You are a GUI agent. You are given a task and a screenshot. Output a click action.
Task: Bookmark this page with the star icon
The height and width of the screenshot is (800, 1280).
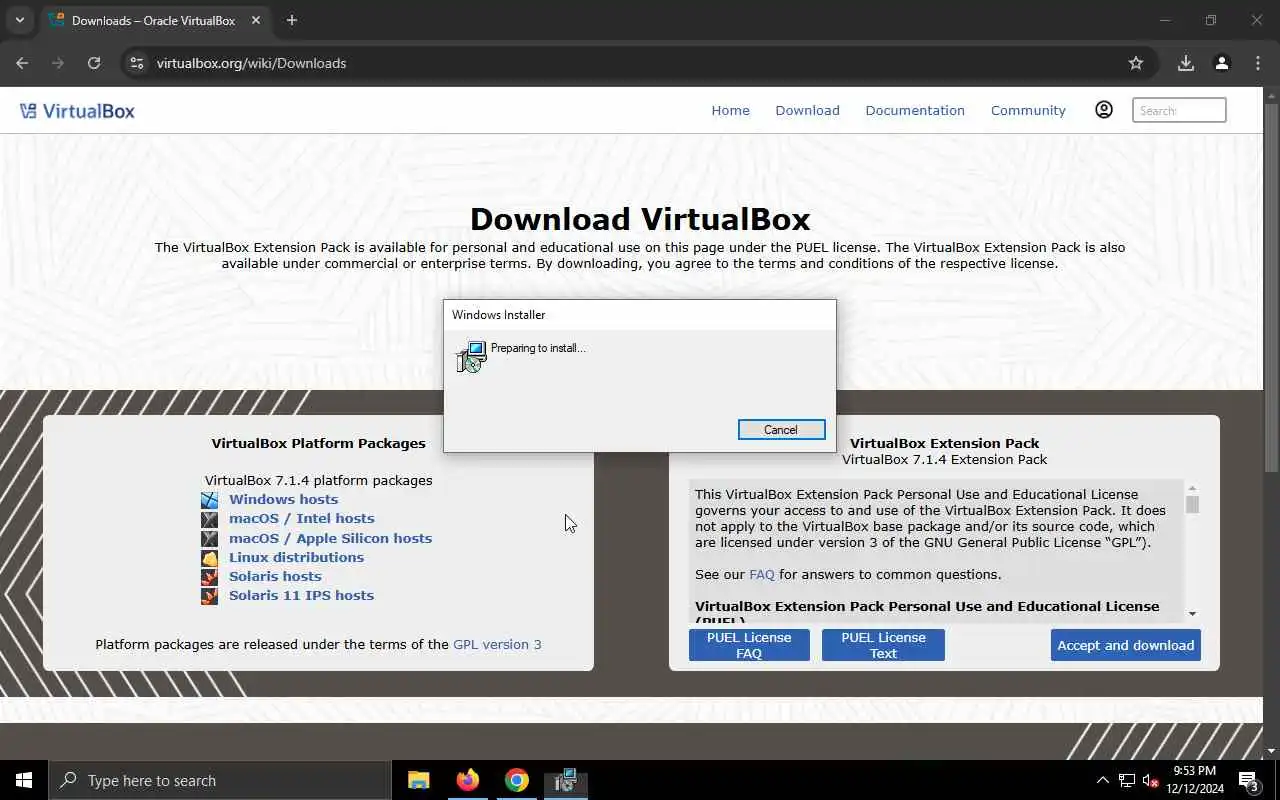point(1136,63)
